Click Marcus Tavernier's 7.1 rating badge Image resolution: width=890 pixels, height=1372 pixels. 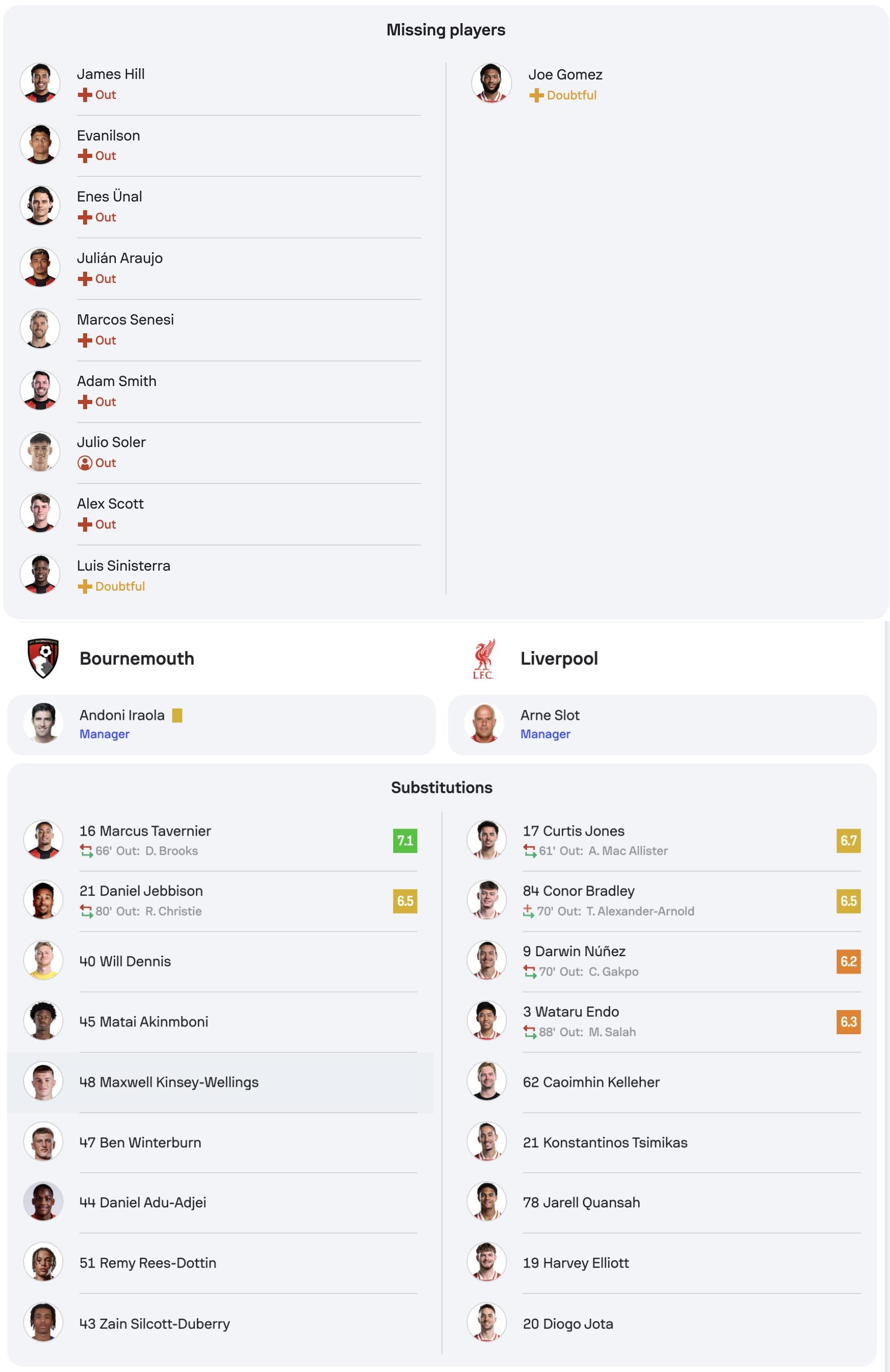(404, 840)
